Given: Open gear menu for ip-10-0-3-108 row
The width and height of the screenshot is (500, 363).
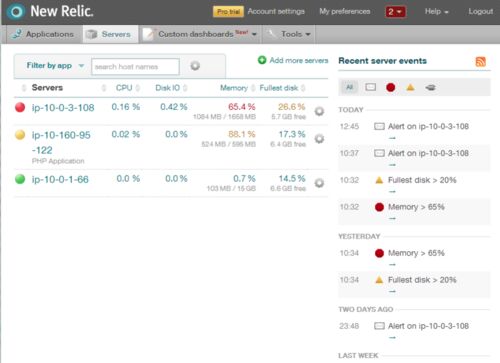Looking at the screenshot, I should (319, 111).
